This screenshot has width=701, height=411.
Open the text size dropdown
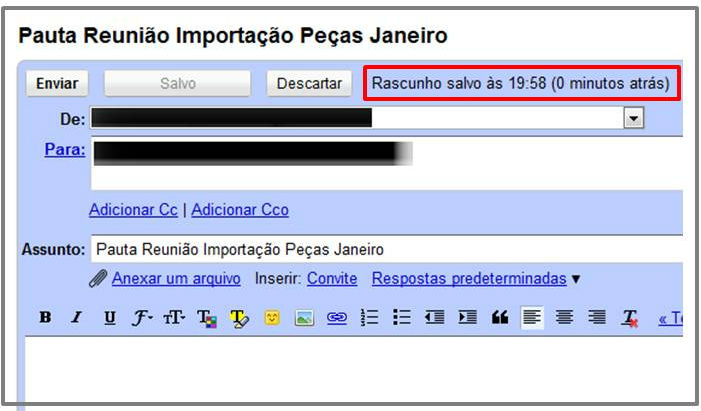[174, 318]
